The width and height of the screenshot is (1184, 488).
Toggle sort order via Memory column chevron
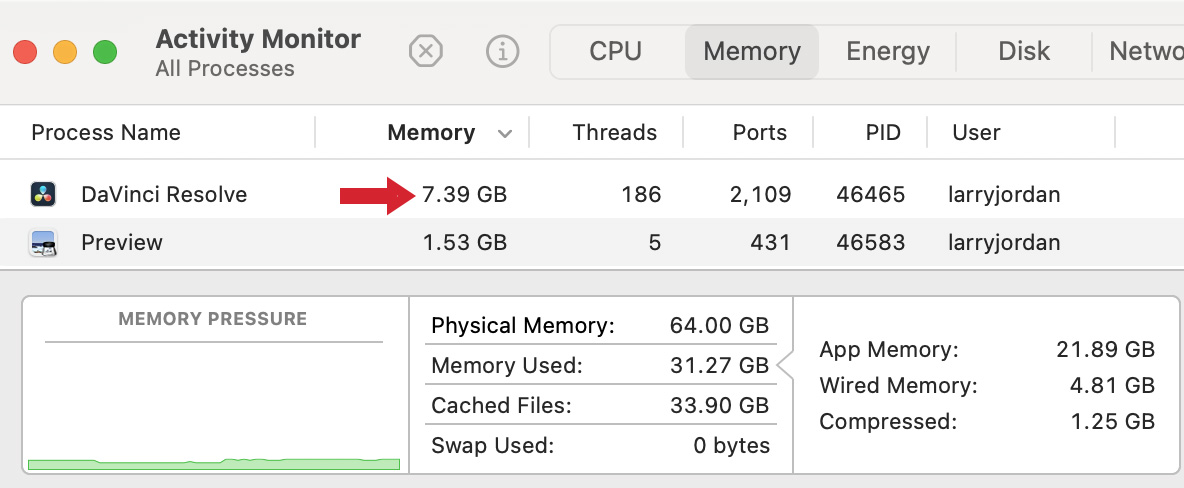505,133
